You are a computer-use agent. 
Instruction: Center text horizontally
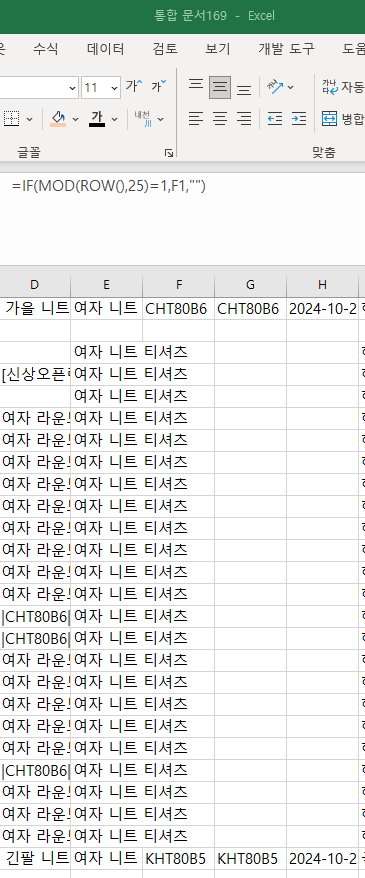coord(220,119)
